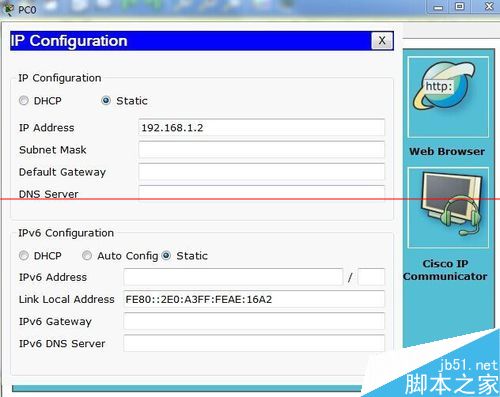Choose Auto Config for IPv6
This screenshot has height=397, width=500.
click(x=87, y=256)
